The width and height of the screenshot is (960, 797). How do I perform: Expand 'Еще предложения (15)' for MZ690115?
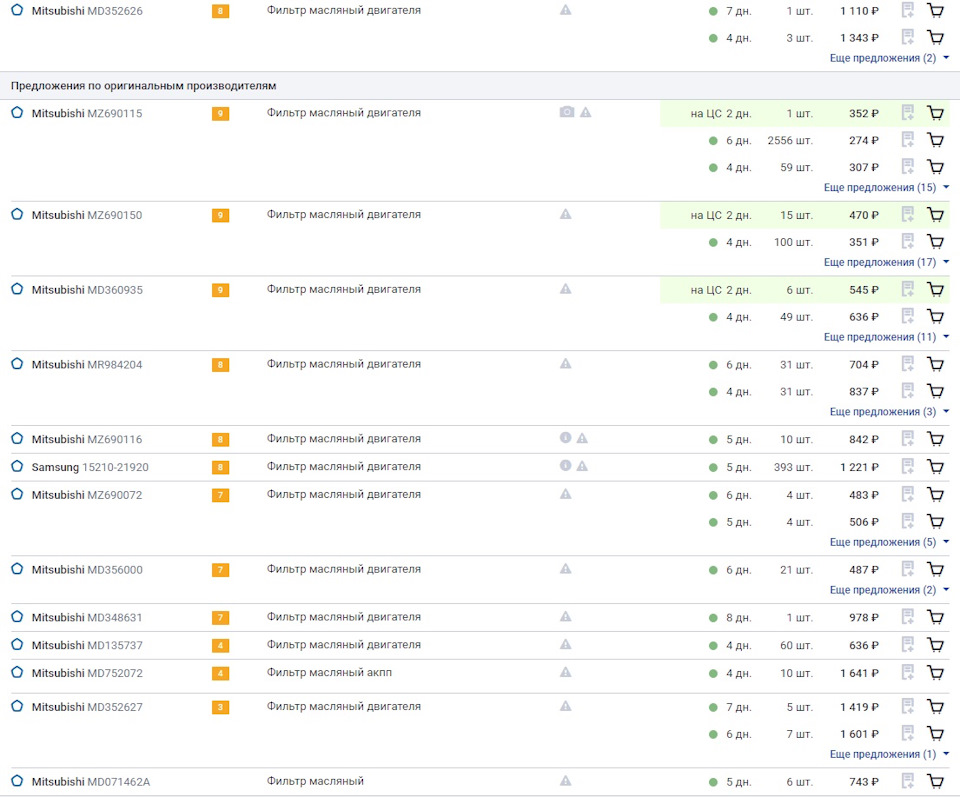tap(886, 187)
